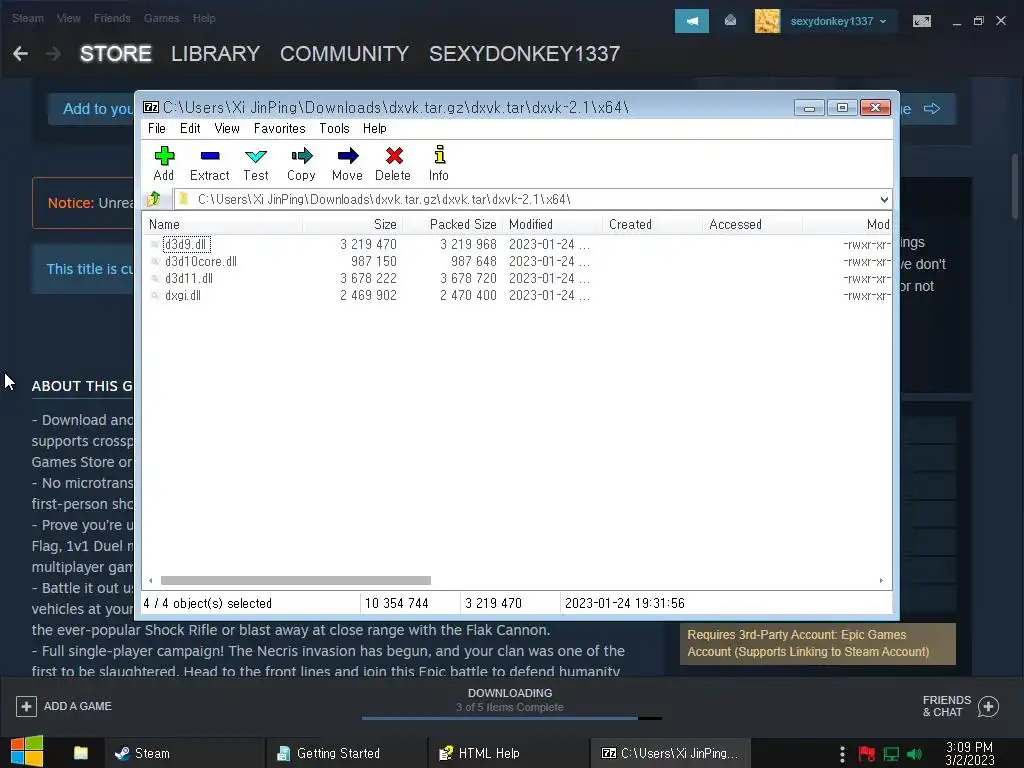Screen dimensions: 1024x768
Task: Click the volume speaker tray icon
Action: pyautogui.click(x=914, y=754)
